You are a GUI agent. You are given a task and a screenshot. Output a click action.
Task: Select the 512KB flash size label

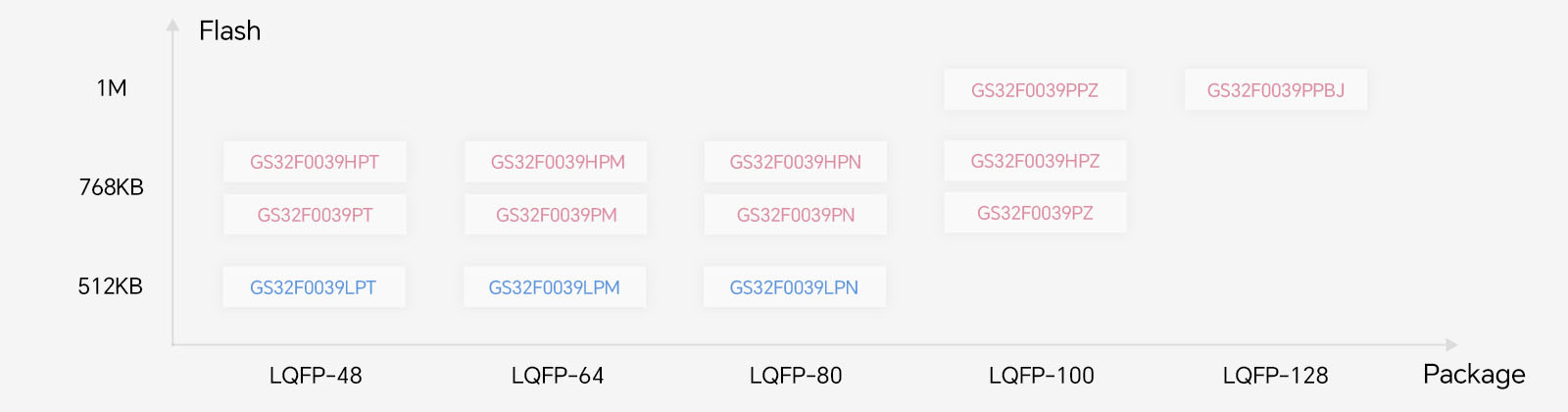pos(111,286)
